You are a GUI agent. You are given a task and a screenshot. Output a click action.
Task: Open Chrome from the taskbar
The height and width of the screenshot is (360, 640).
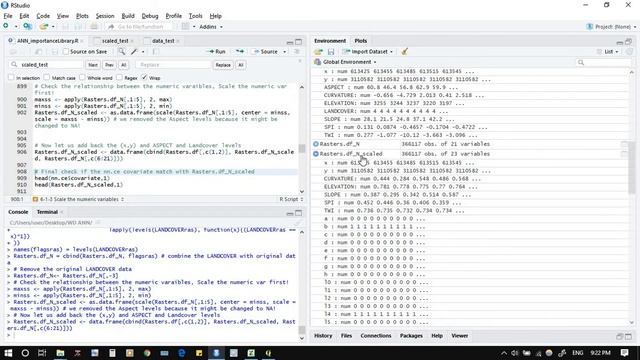[x=147, y=353]
